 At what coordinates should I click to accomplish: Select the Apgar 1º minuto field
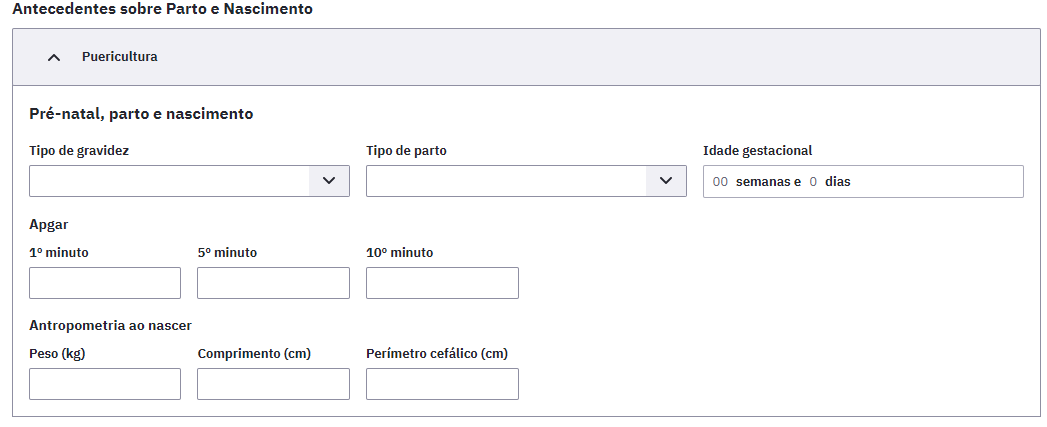tap(105, 283)
